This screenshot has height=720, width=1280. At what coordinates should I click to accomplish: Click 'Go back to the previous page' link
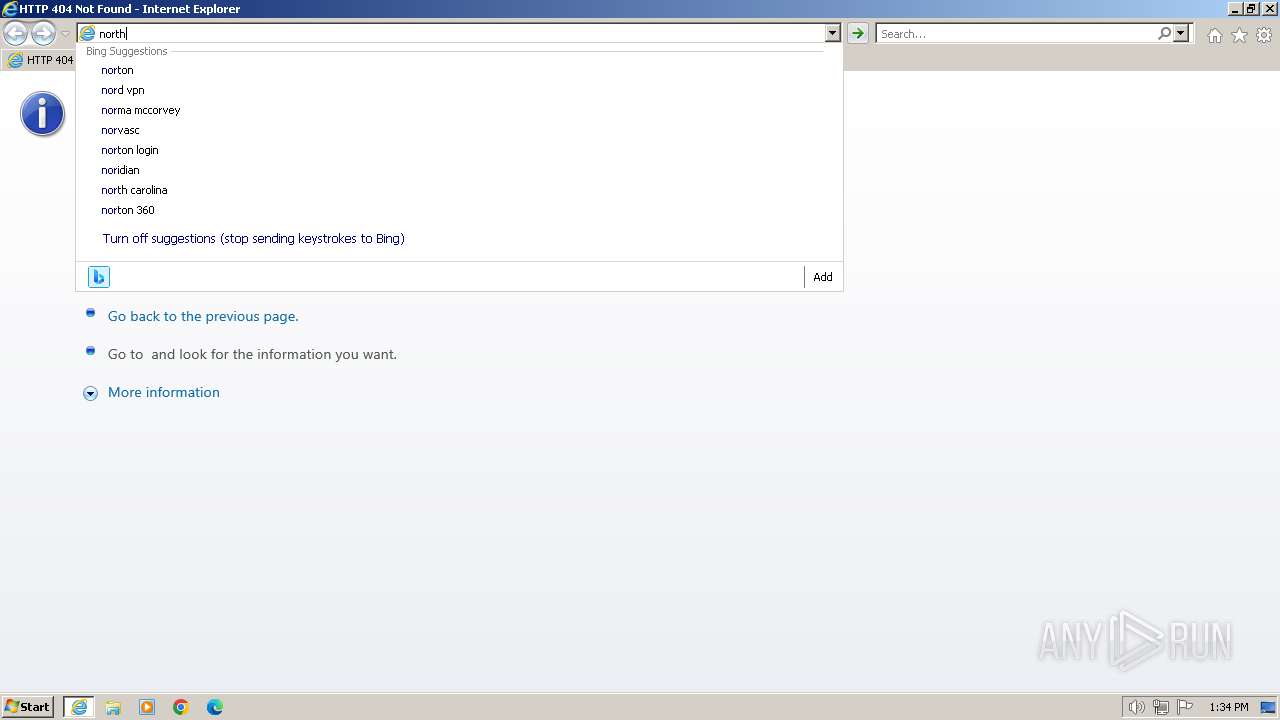pos(203,316)
